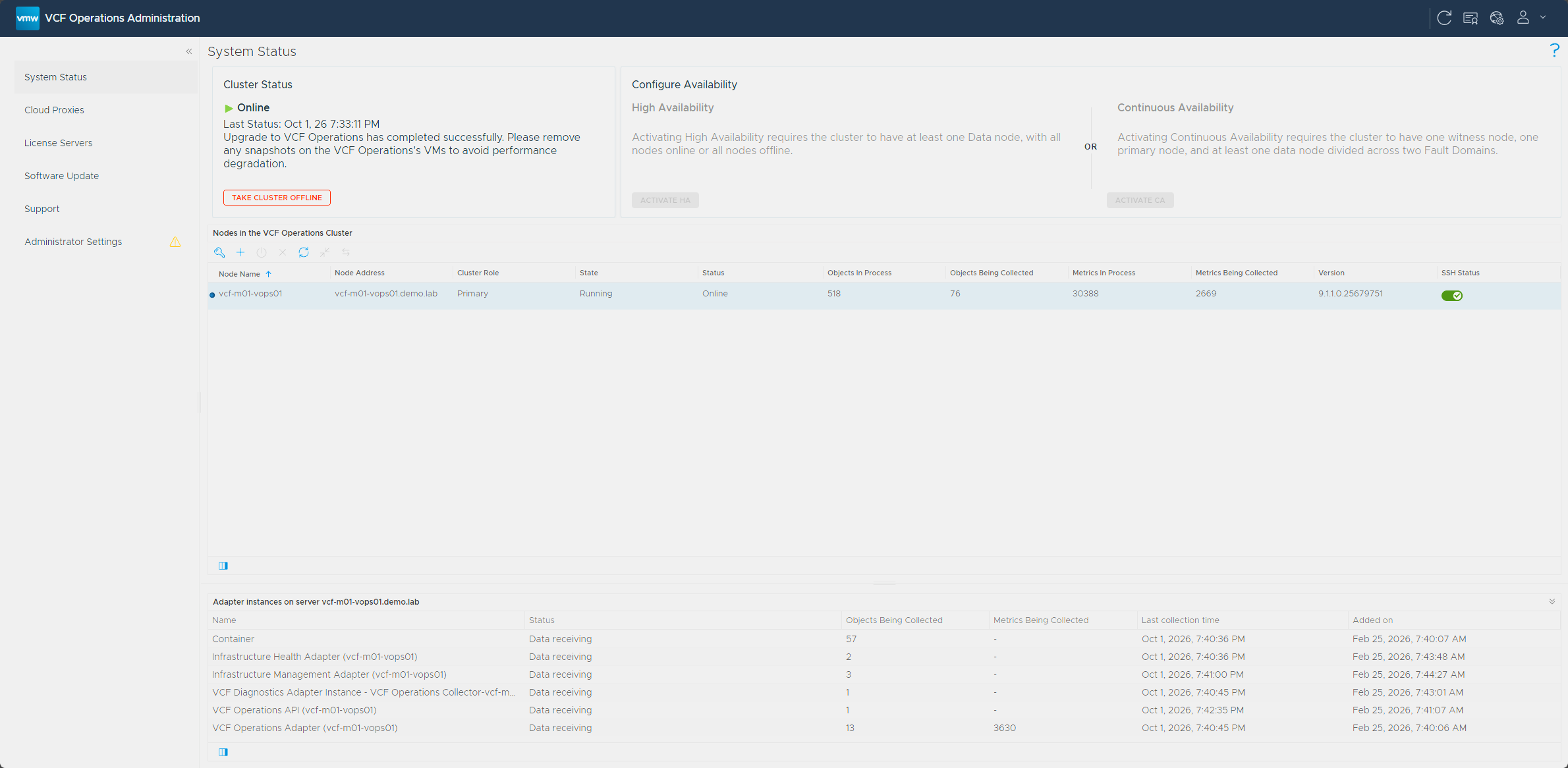Select VCF Operations Adapter row
The height and width of the screenshot is (768, 1568).
click(884, 728)
